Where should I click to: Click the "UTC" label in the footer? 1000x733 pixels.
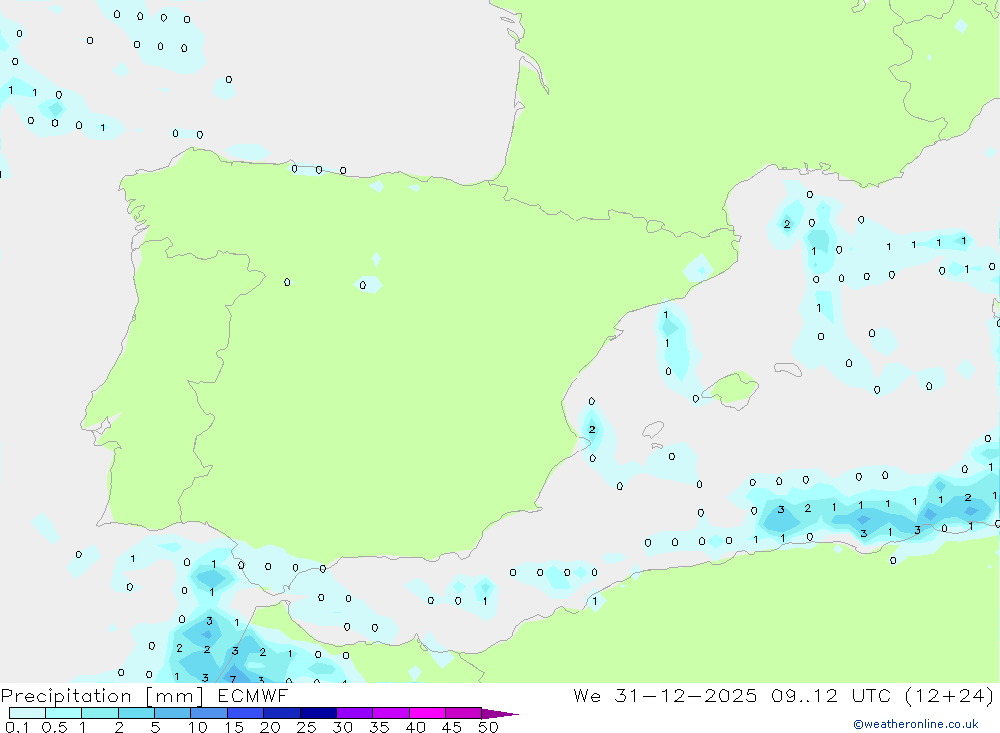871,695
